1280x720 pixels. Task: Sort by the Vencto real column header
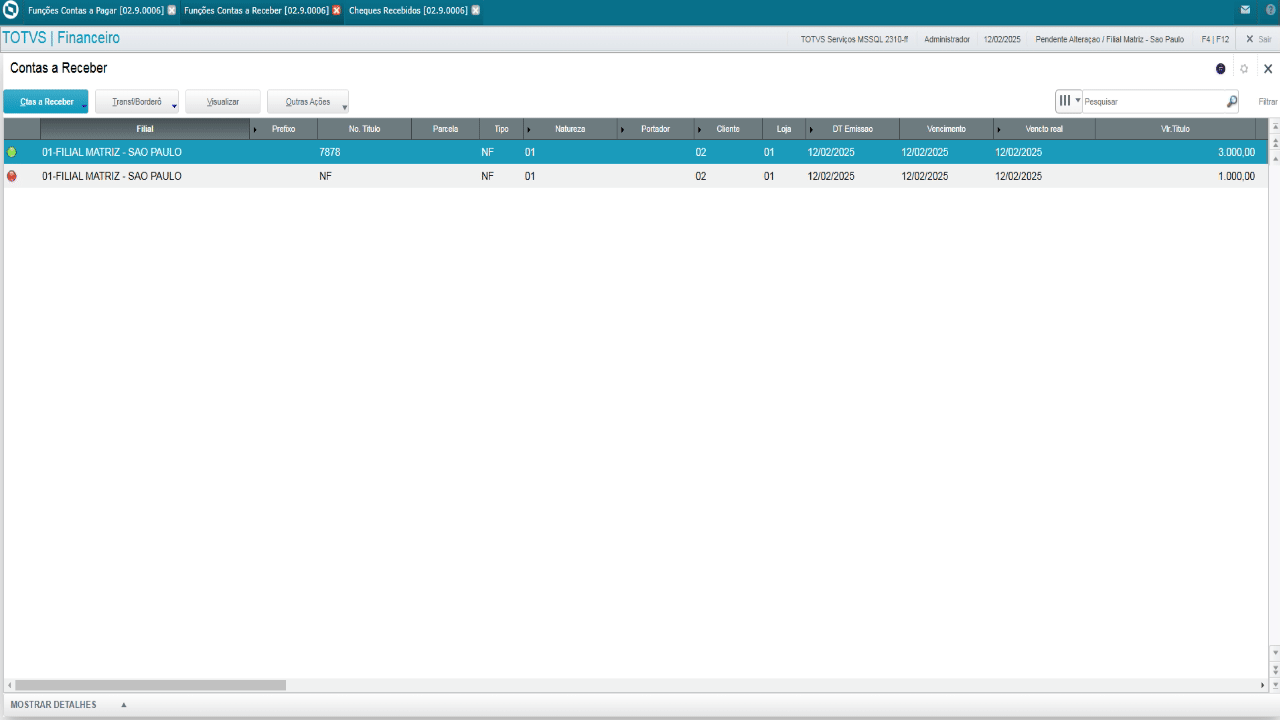(1044, 129)
